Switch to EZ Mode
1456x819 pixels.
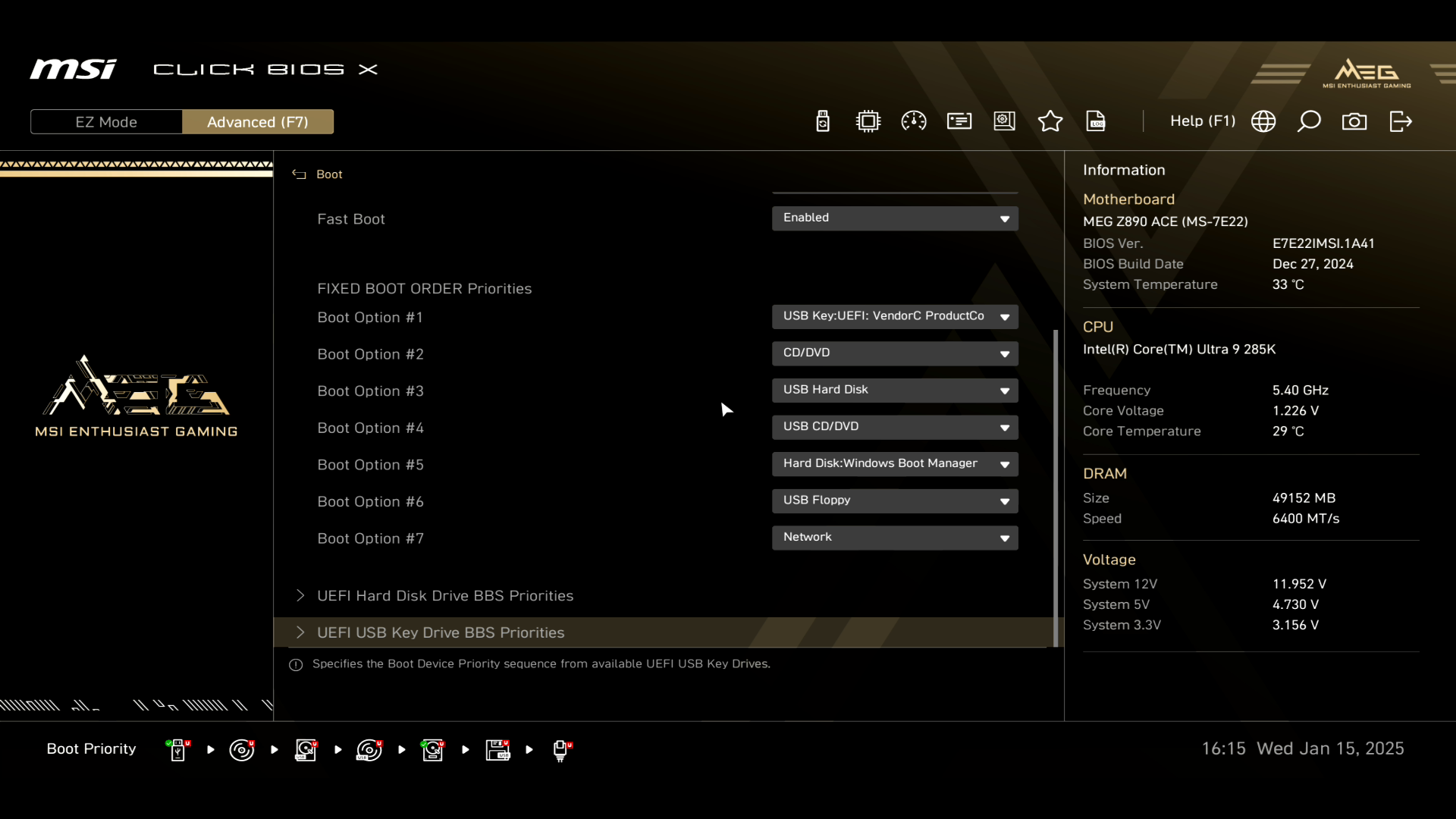[106, 122]
